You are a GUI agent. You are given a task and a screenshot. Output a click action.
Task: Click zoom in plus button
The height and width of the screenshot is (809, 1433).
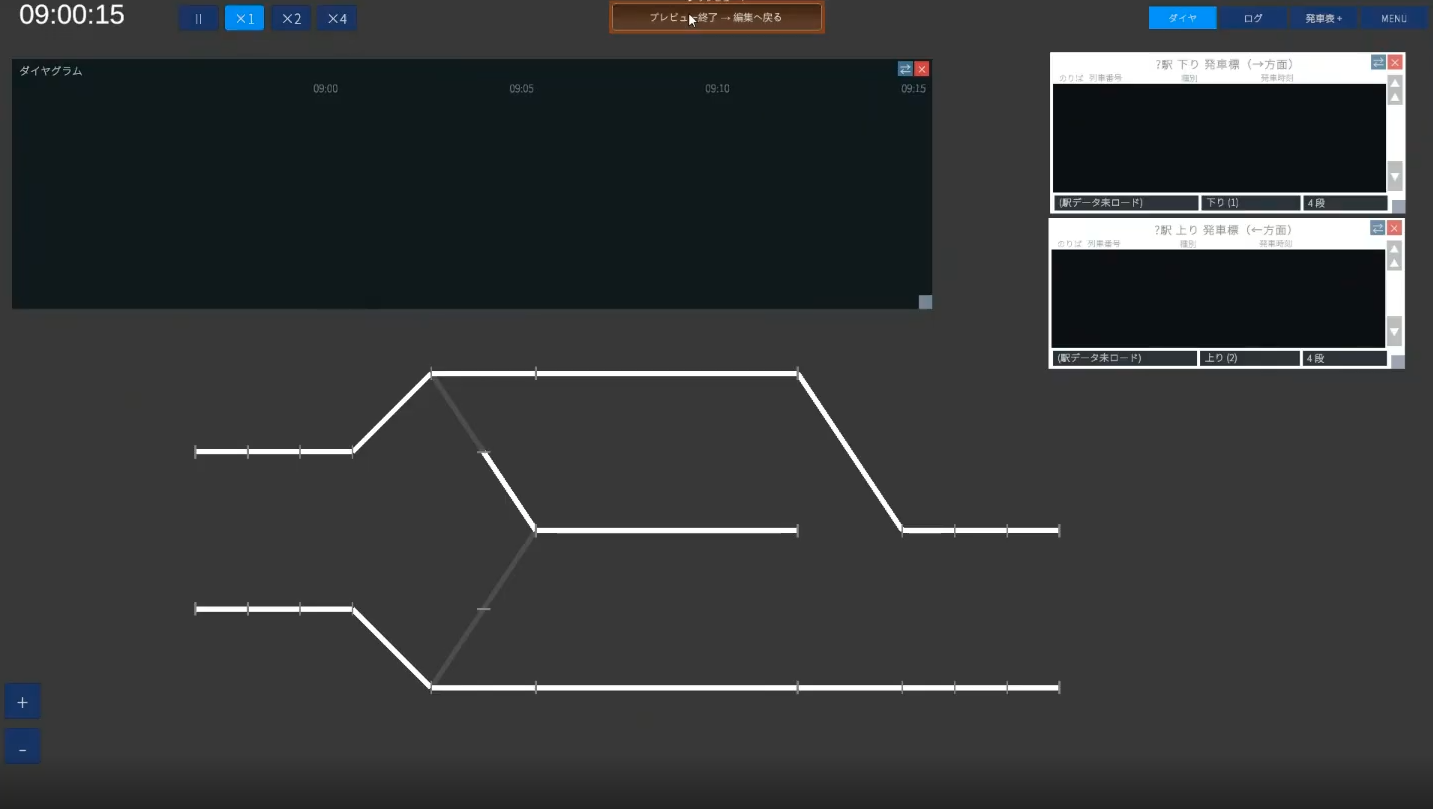pos(22,702)
